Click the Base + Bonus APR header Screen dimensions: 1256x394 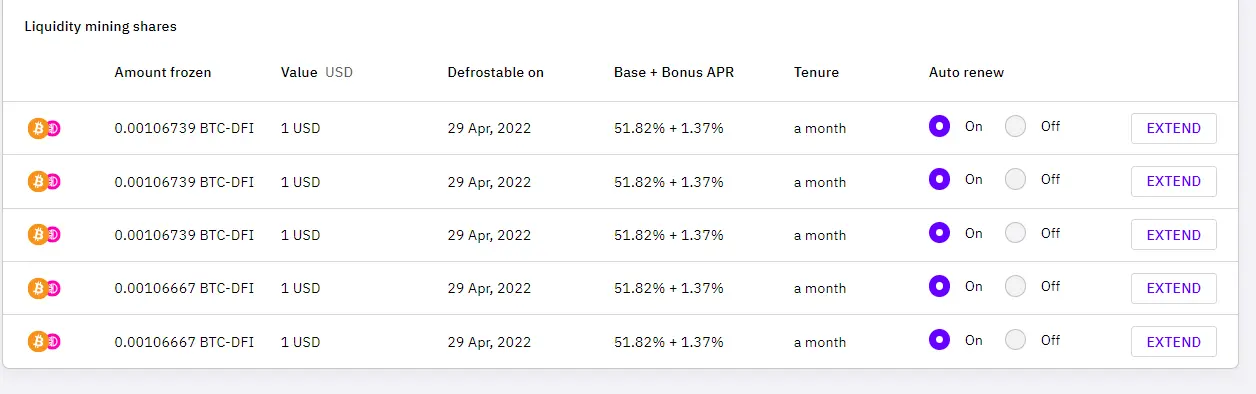coord(674,72)
